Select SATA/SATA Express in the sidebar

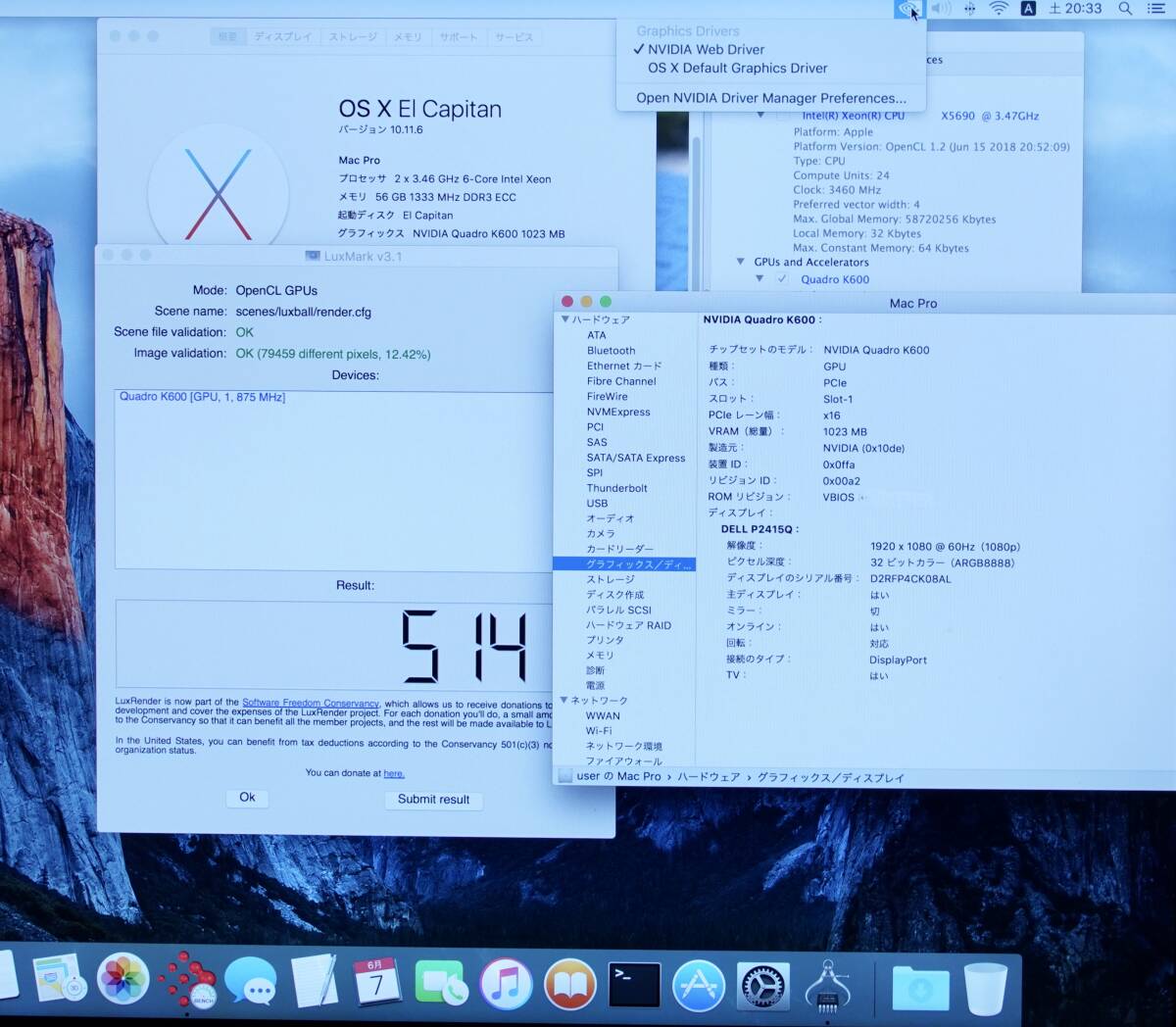point(636,458)
